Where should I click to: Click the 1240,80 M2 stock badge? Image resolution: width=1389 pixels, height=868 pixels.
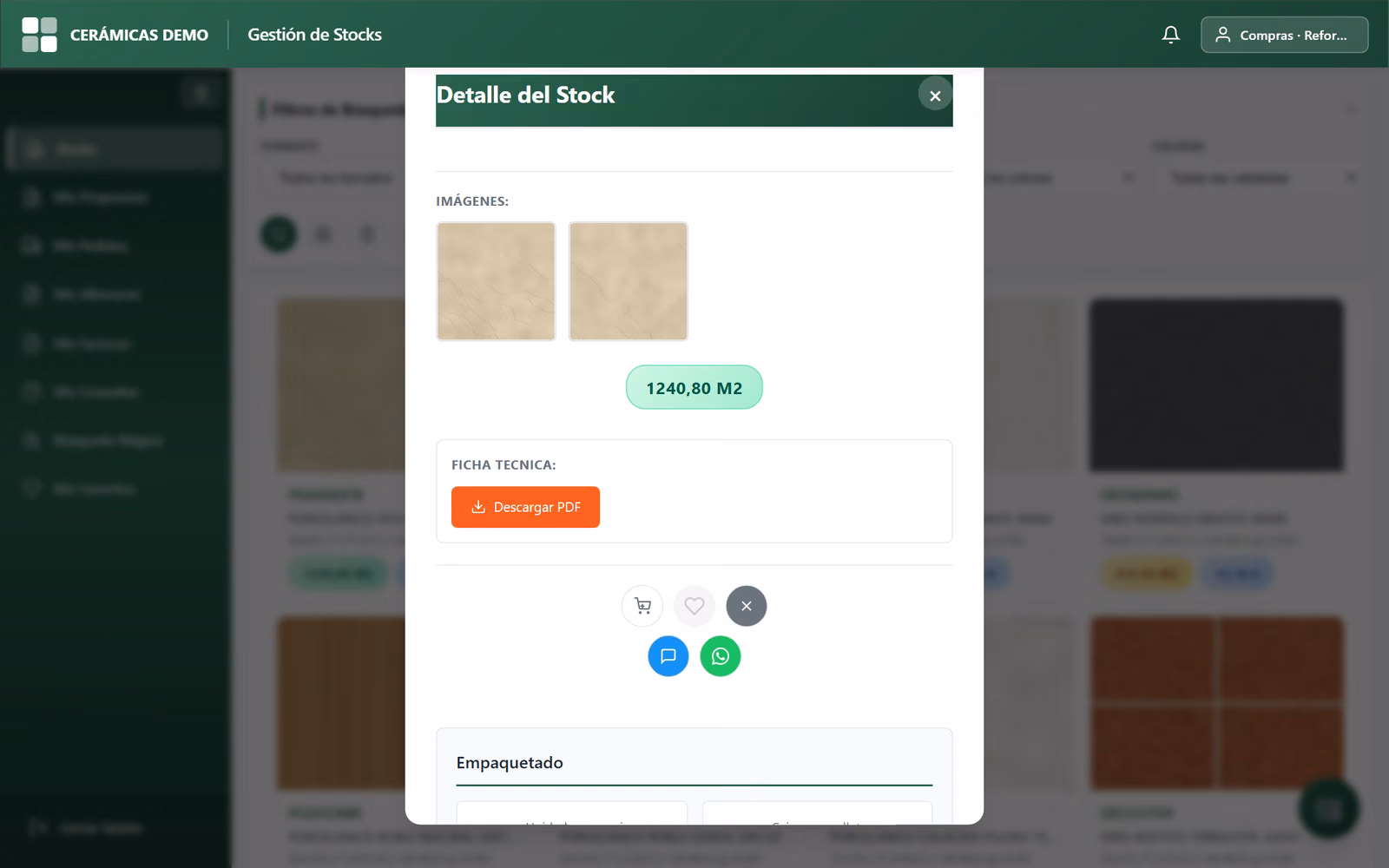point(694,387)
